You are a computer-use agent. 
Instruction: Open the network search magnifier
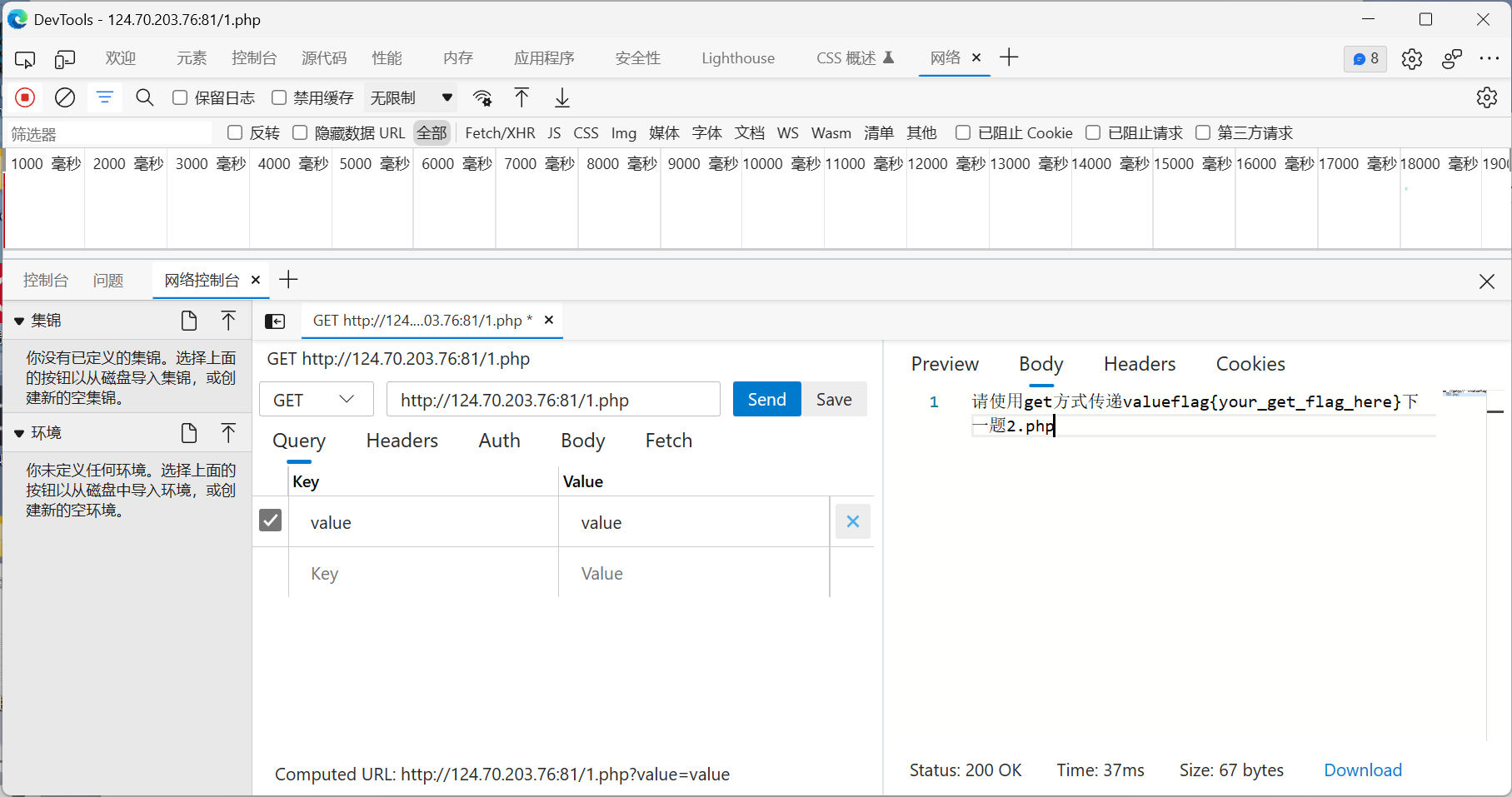point(144,97)
